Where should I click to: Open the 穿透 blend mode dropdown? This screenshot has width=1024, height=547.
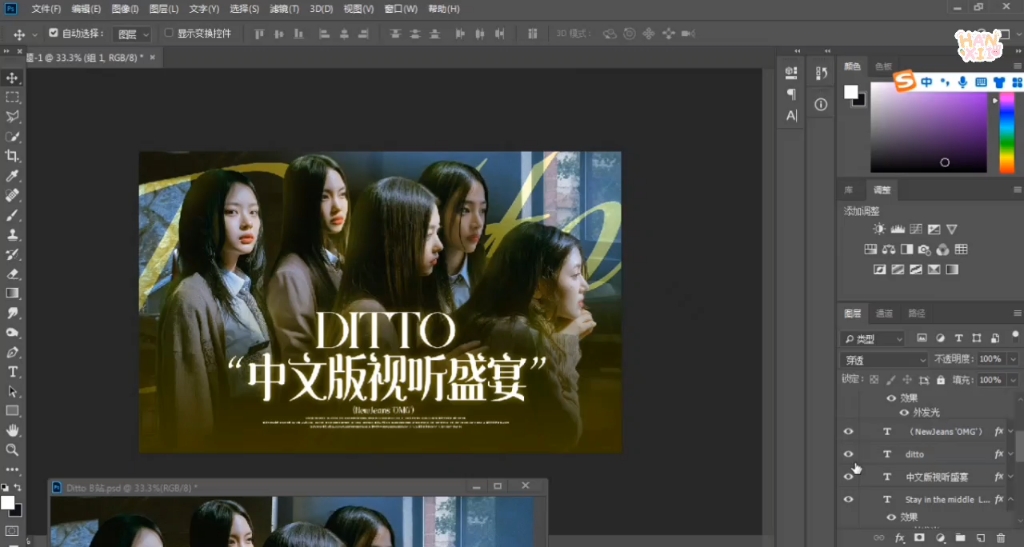click(884, 360)
